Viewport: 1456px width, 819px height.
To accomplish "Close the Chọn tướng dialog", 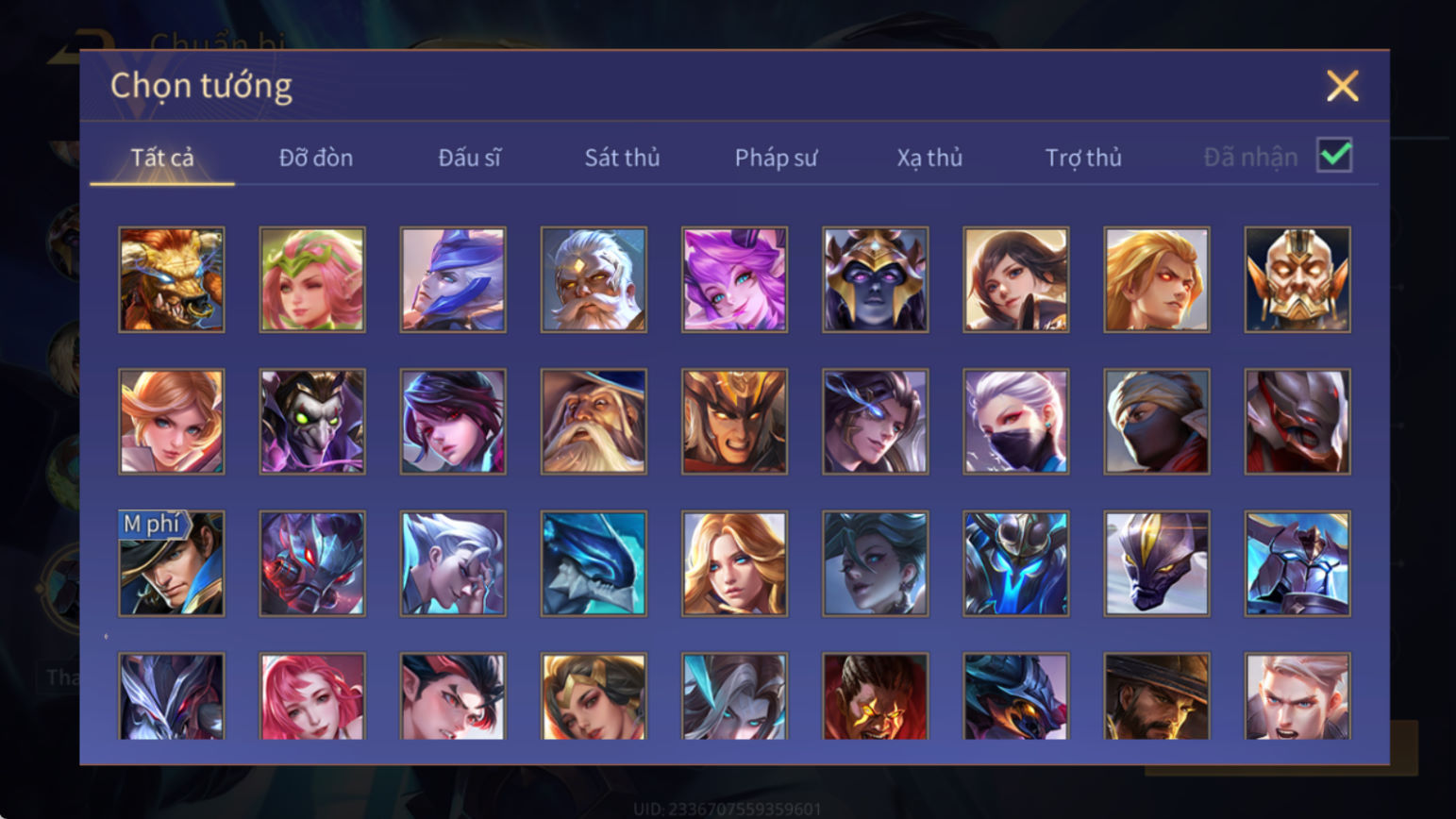I will point(1342,86).
